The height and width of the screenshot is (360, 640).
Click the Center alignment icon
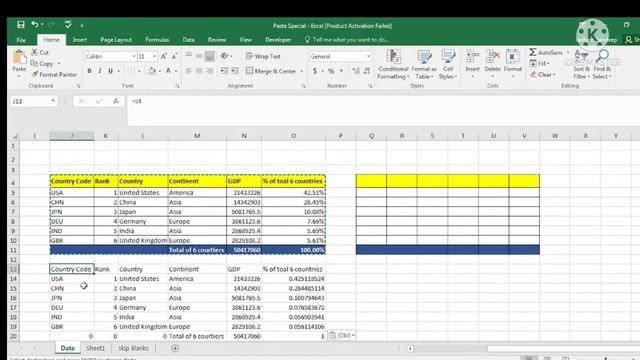[199, 71]
